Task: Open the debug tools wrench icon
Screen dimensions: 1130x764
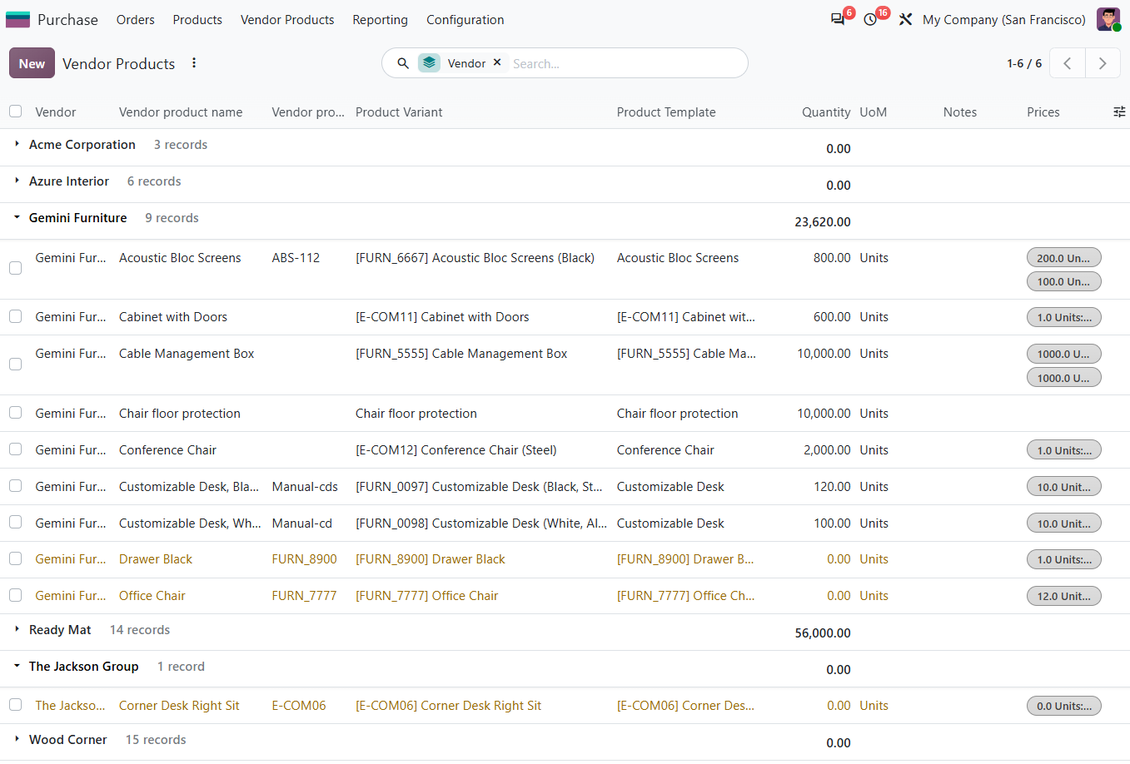Action: point(905,19)
